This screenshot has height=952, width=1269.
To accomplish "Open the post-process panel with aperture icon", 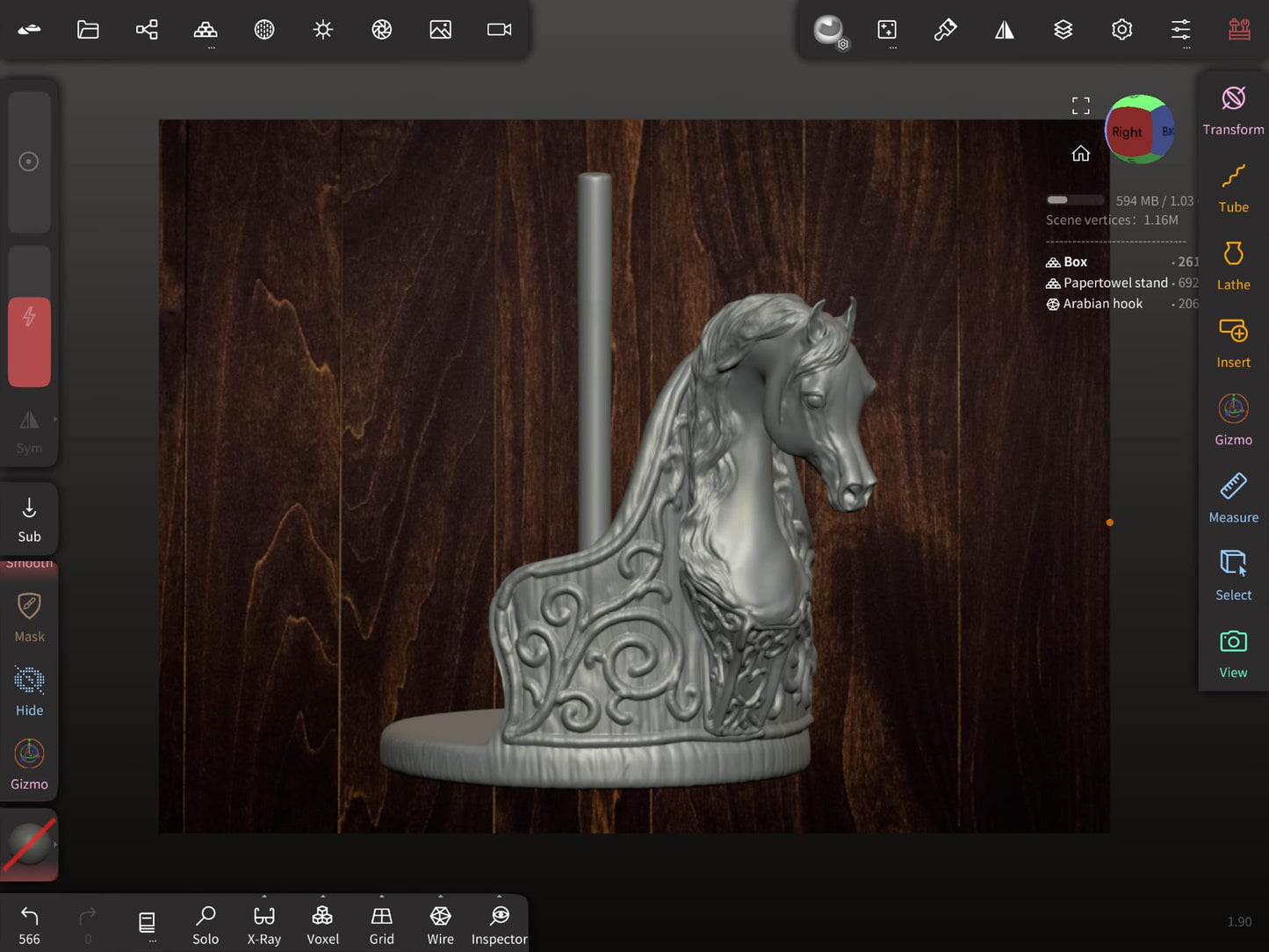I will pos(381,29).
